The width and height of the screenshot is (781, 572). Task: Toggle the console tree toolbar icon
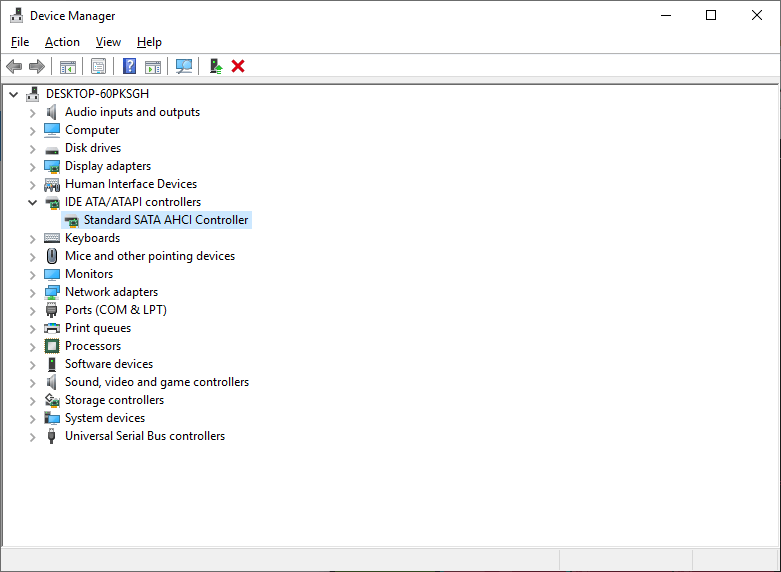pos(68,66)
